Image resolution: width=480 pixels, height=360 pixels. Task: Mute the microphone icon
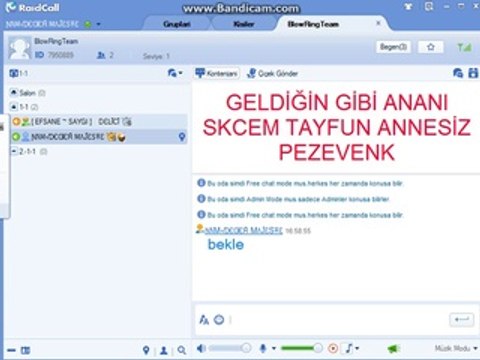pyautogui.click(x=263, y=349)
